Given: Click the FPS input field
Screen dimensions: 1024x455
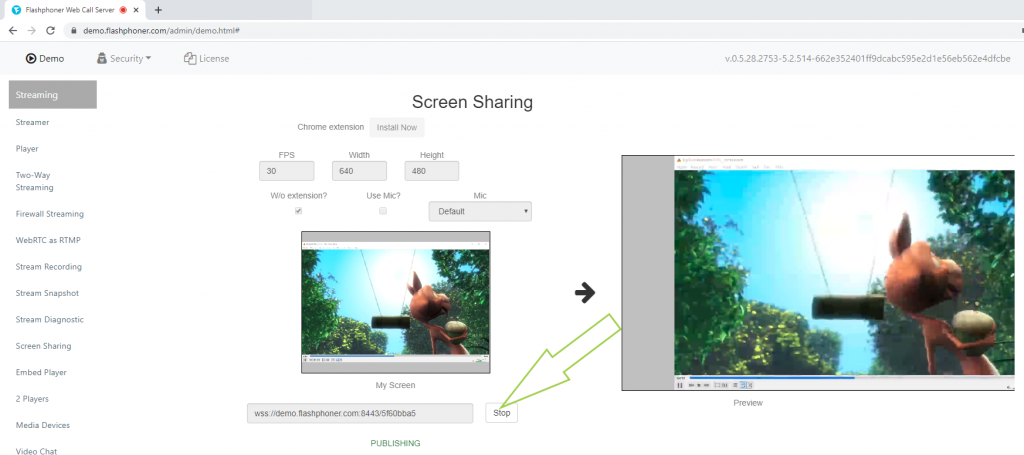Looking at the screenshot, I should (x=287, y=171).
